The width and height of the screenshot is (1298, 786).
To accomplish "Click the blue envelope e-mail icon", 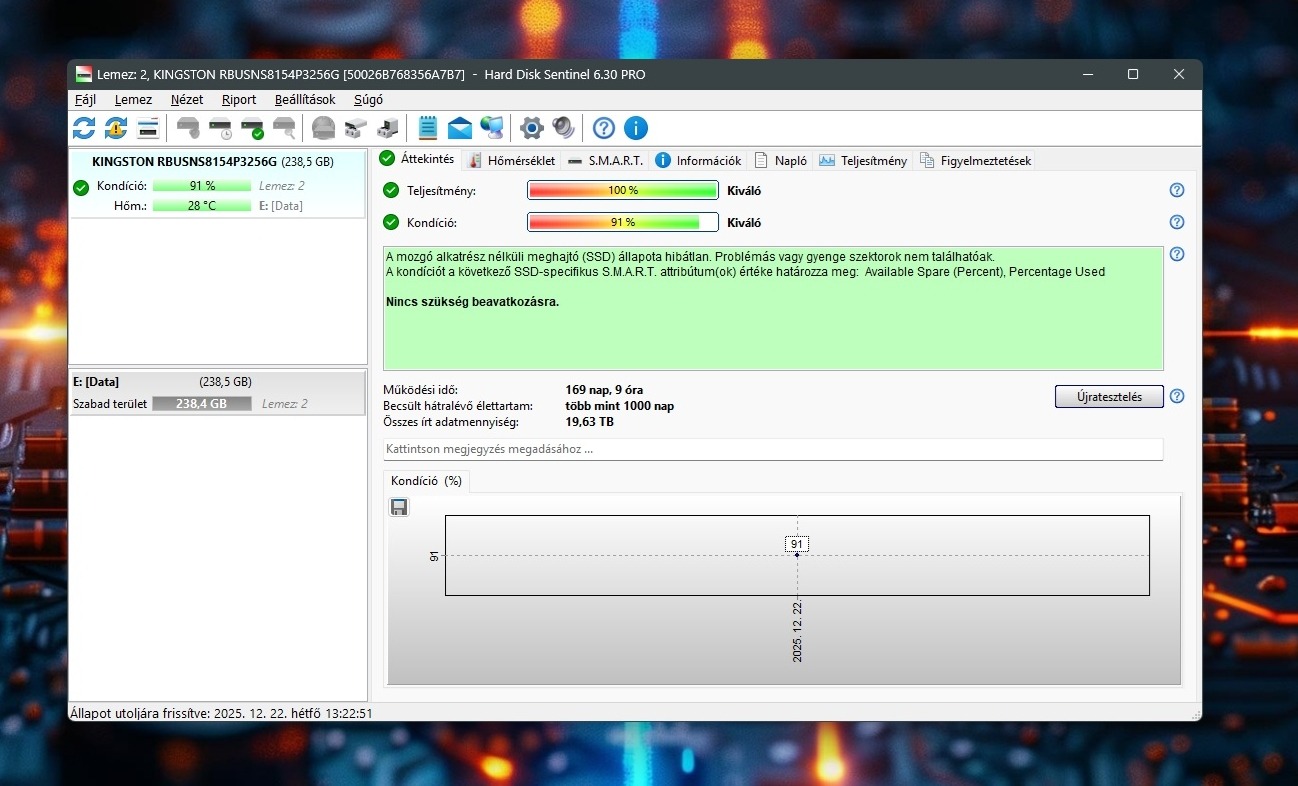I will click(460, 128).
